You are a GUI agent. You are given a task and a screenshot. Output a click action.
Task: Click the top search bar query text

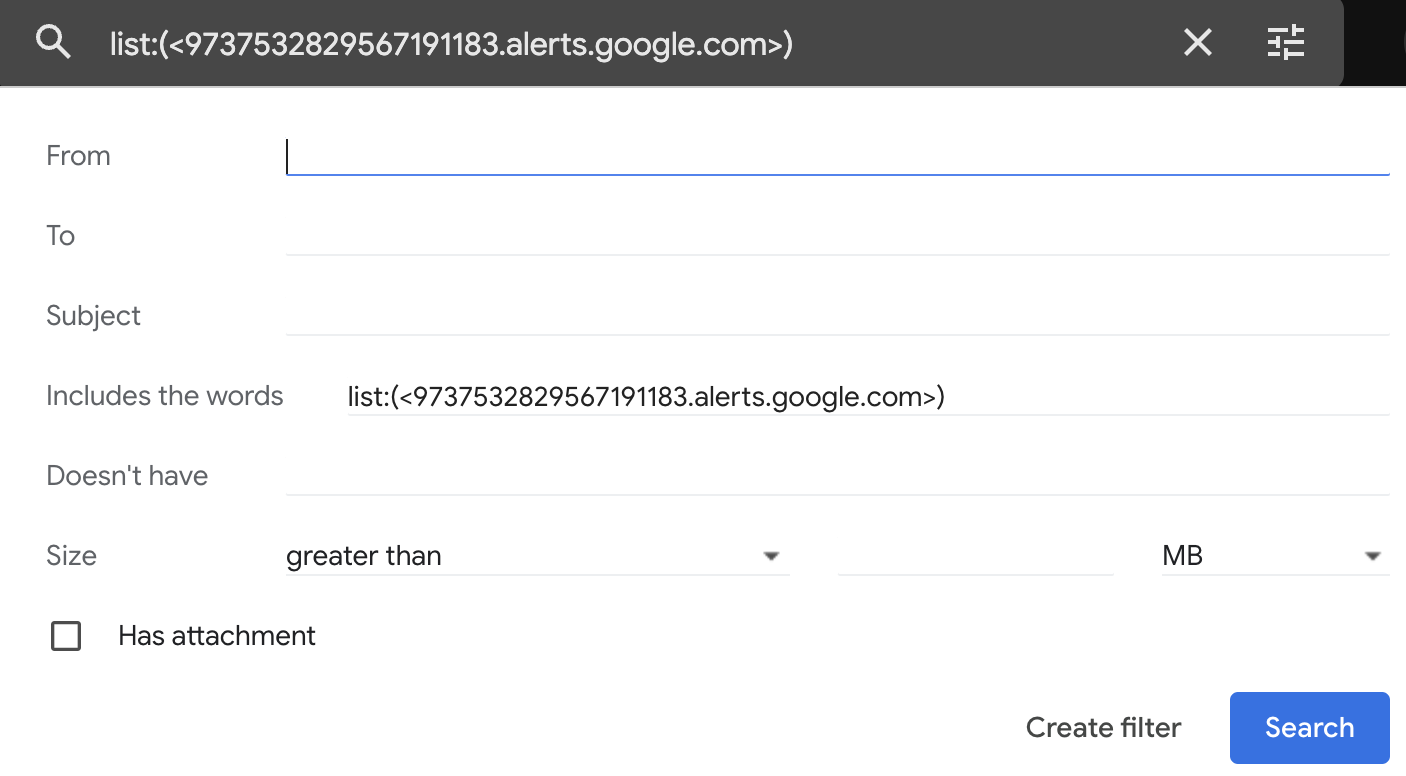(452, 44)
